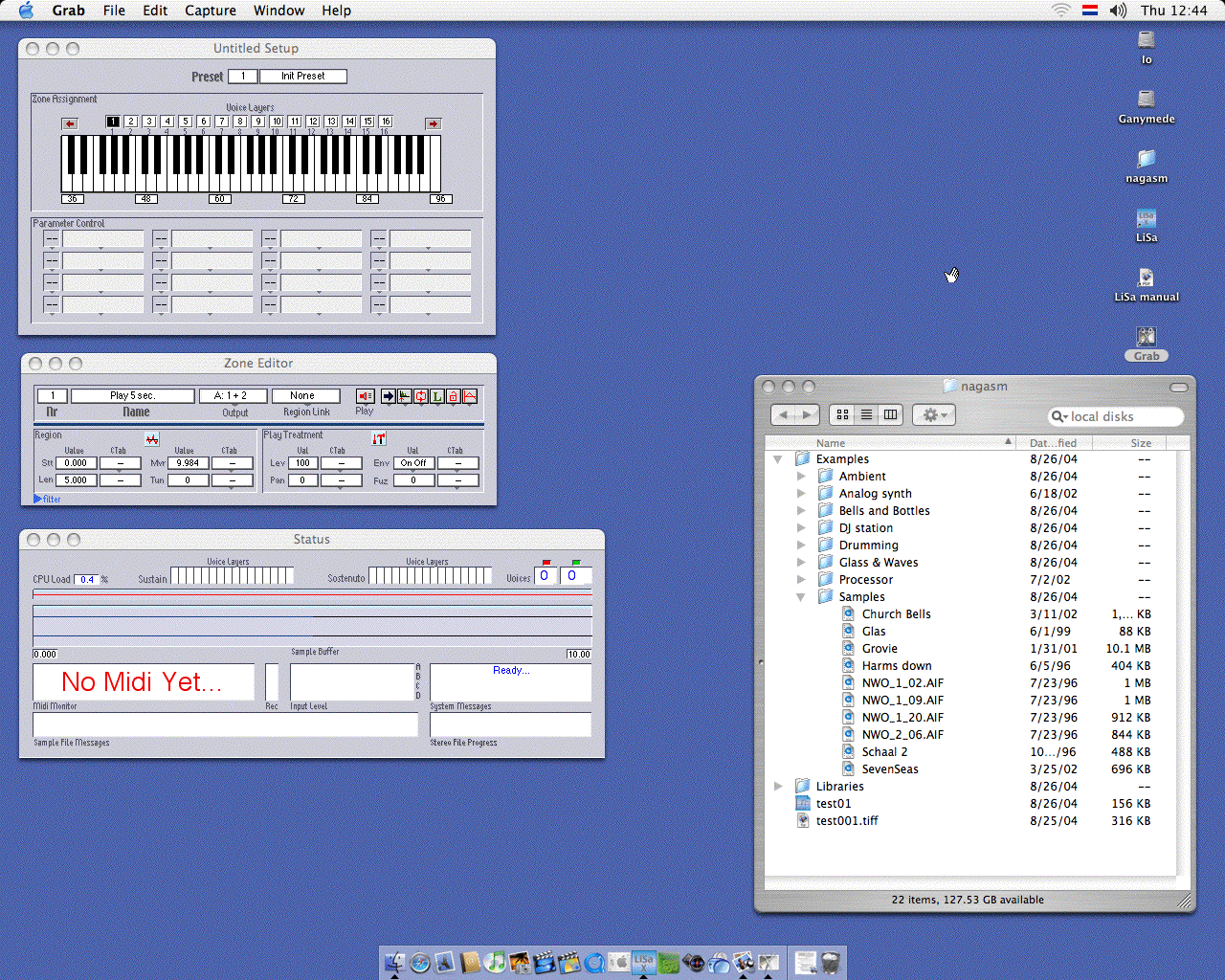Viewport: 1225px width, 980px height.
Task: Click the red lock icon in Zone Editor
Action: (x=453, y=396)
